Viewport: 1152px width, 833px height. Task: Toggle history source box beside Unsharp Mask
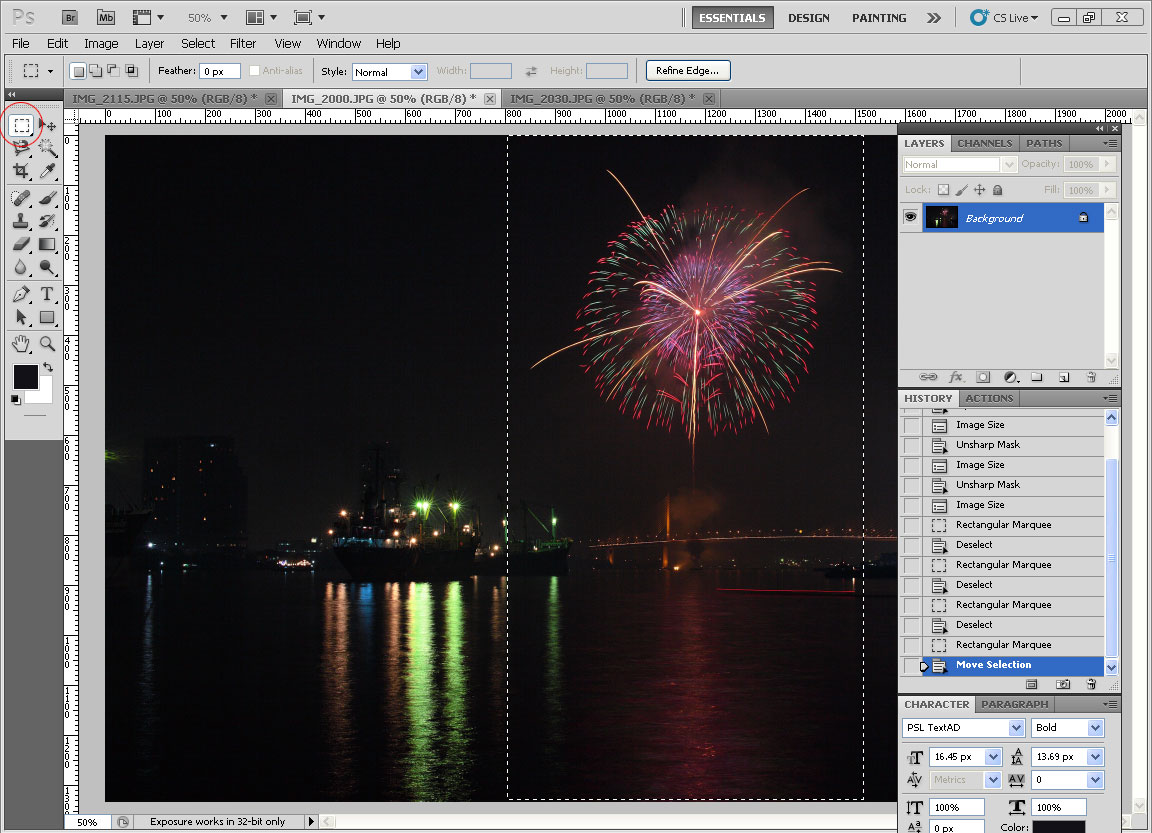click(911, 445)
